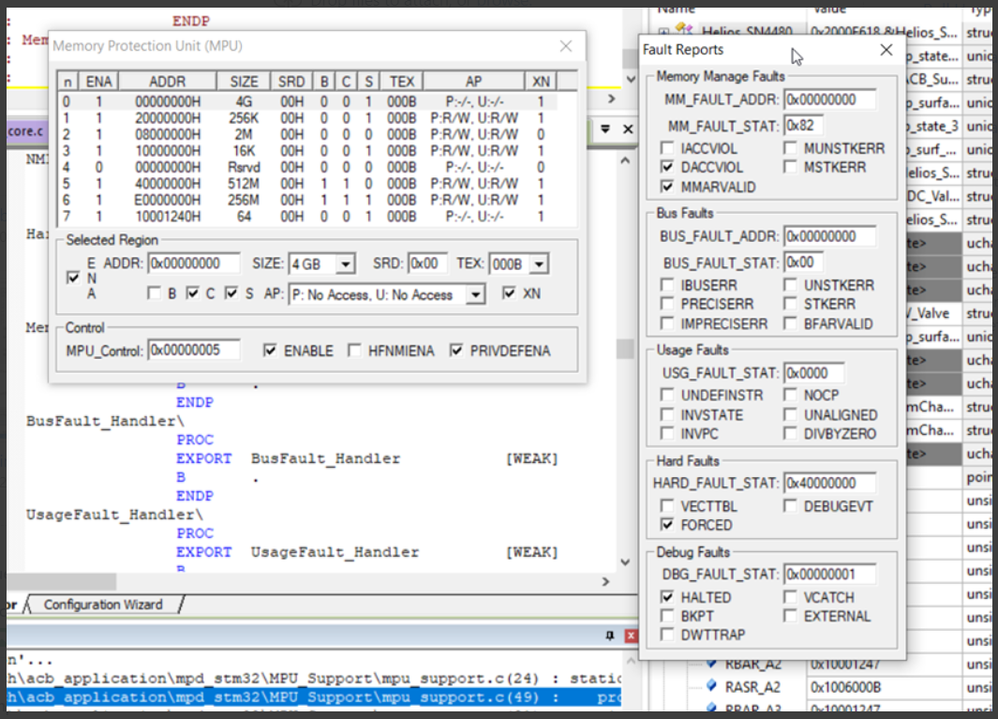The height and width of the screenshot is (719, 998).
Task: Check the IMPRECISERR checkbox
Action: coord(667,324)
